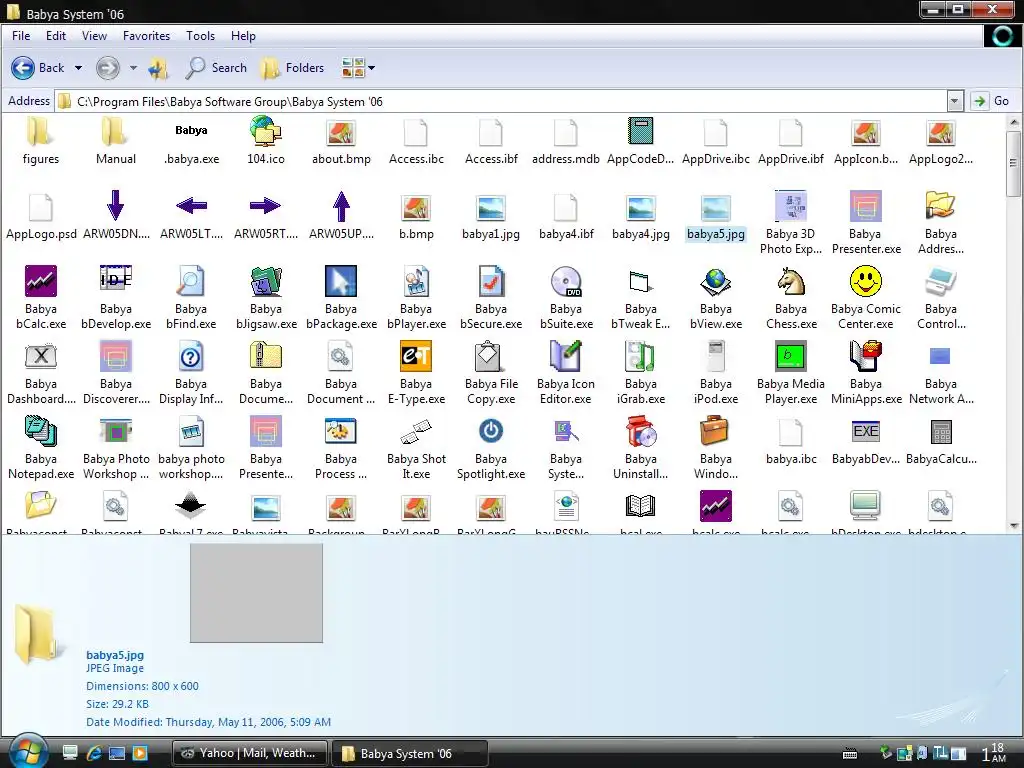Open the Tools menu
The image size is (1024, 768).
[x=200, y=36]
